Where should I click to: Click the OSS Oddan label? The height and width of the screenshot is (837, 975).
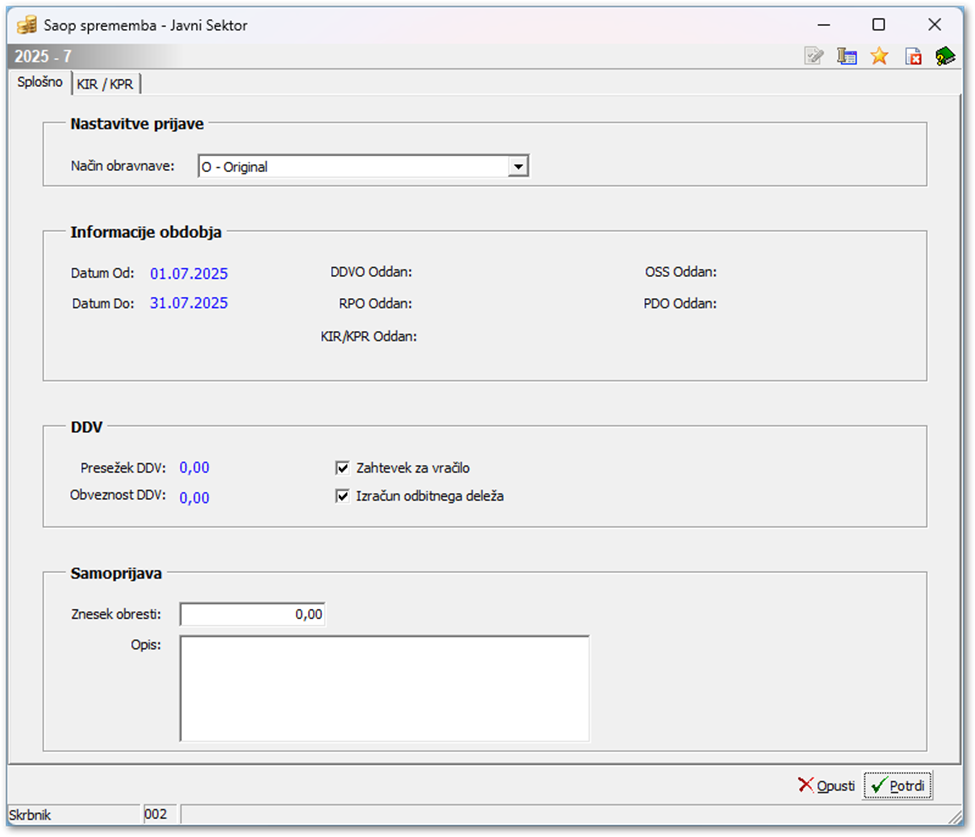[x=681, y=272]
